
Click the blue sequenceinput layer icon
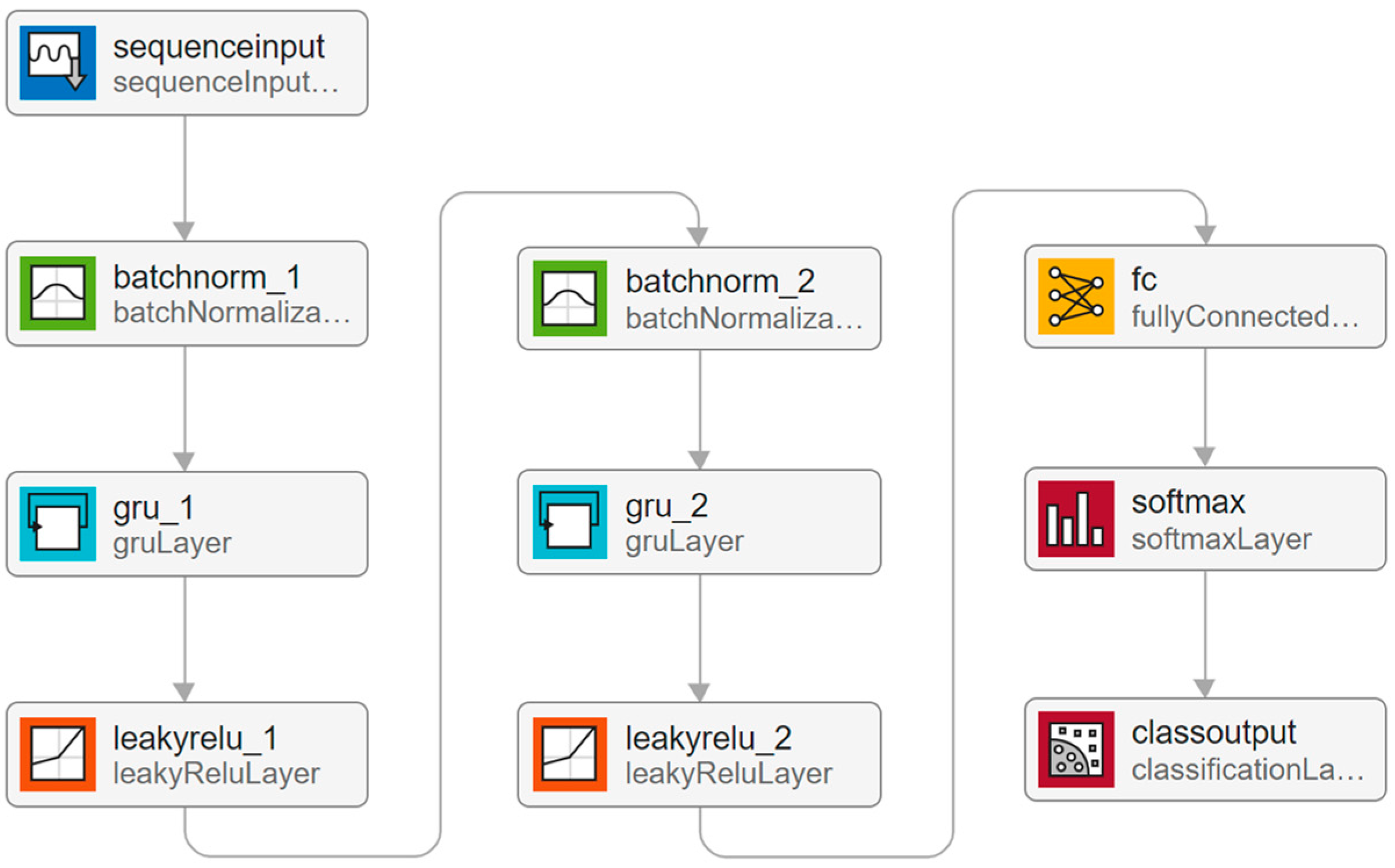point(57,63)
